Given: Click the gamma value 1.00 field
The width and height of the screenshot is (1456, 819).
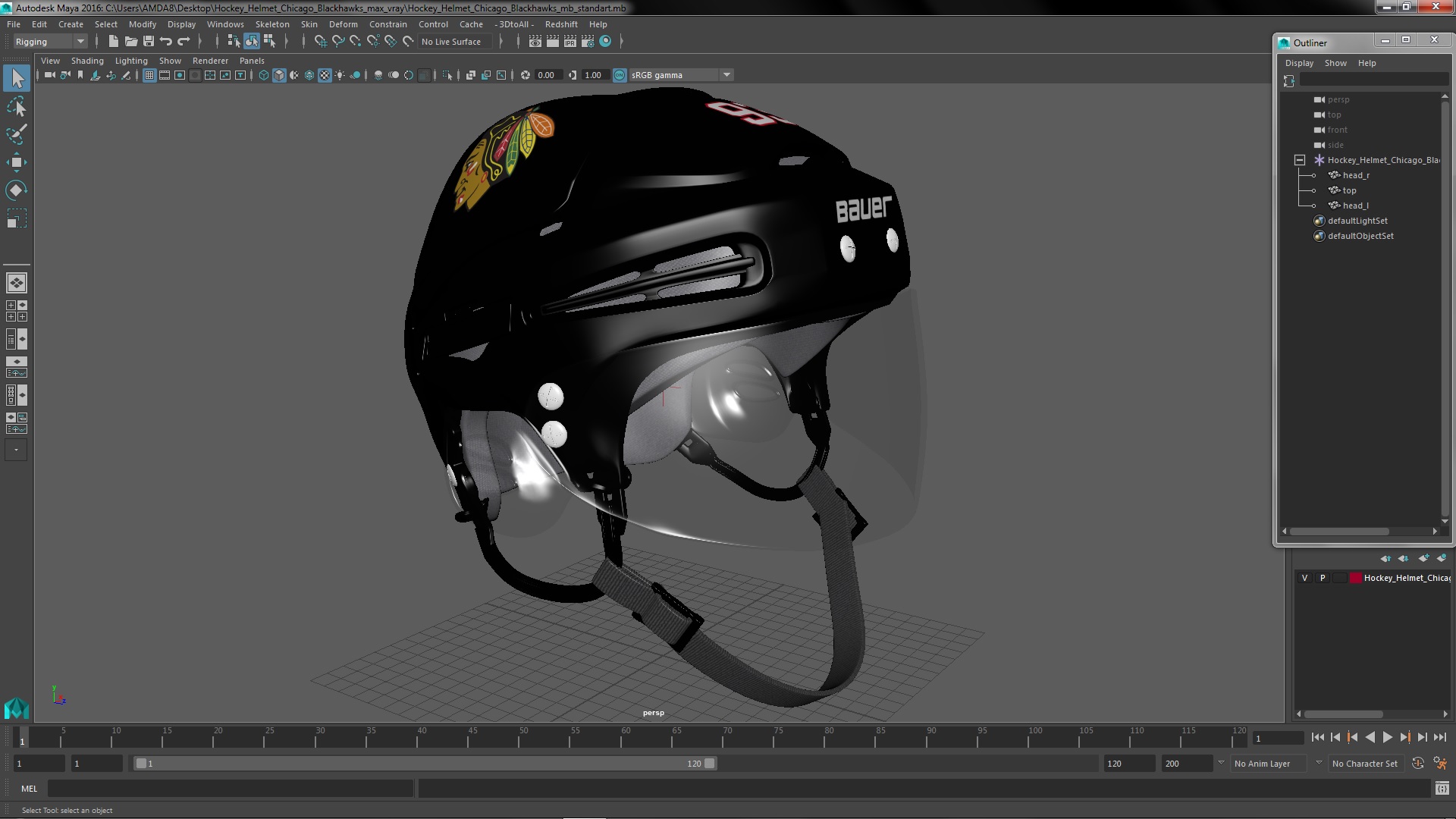Looking at the screenshot, I should [x=594, y=75].
